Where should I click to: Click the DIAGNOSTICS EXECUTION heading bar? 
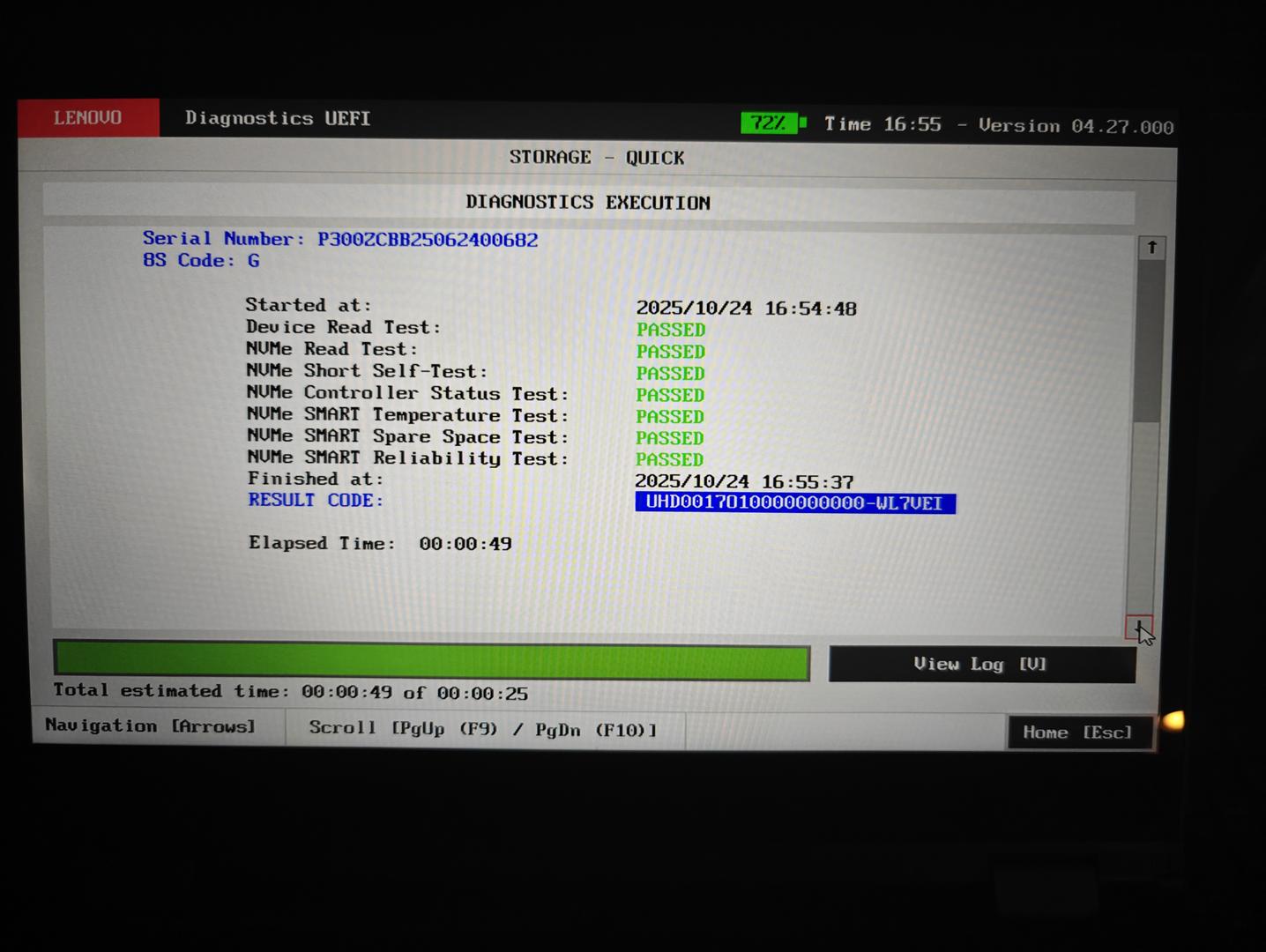588,202
